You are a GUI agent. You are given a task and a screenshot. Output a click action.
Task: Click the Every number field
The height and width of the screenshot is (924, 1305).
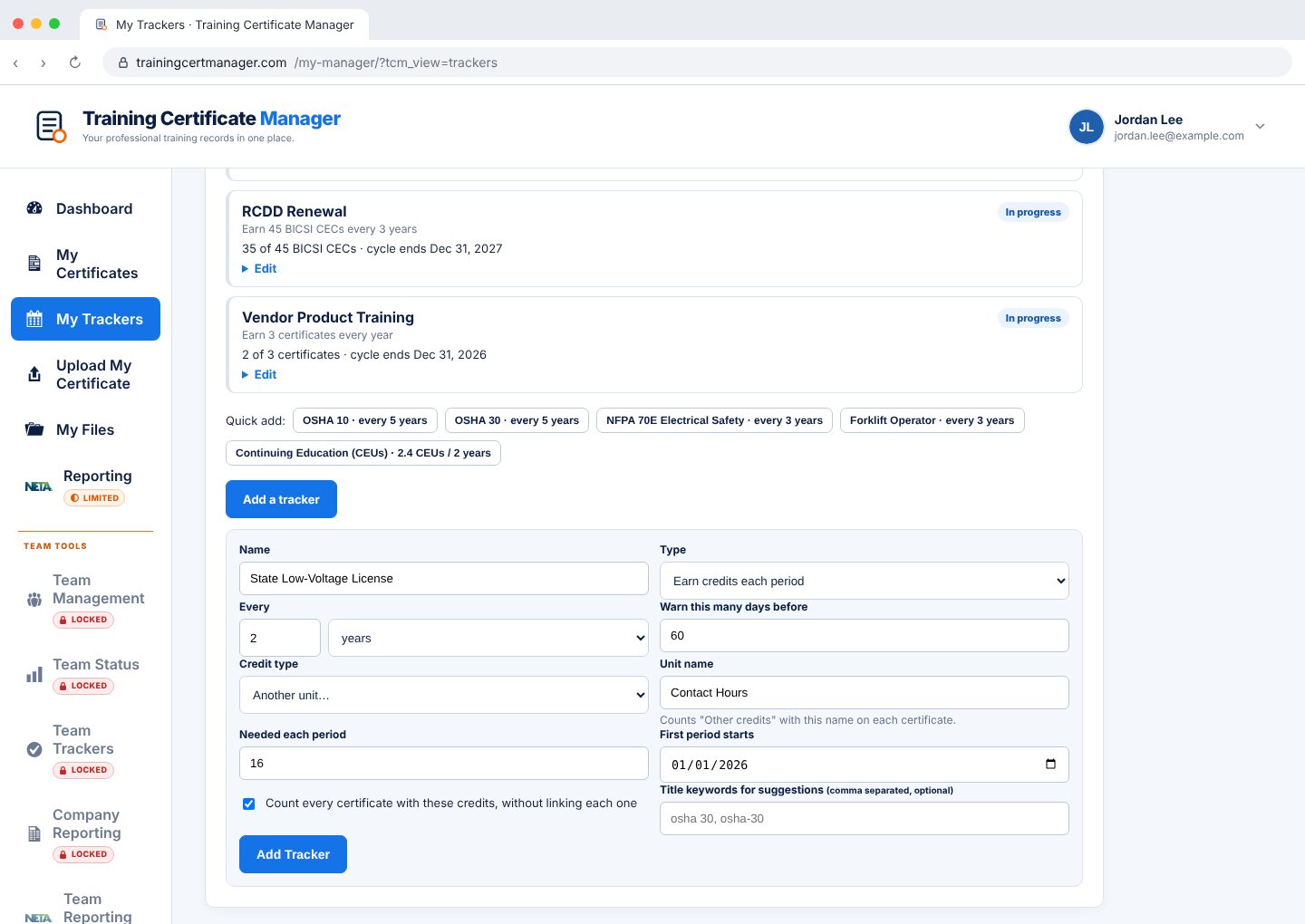(280, 638)
